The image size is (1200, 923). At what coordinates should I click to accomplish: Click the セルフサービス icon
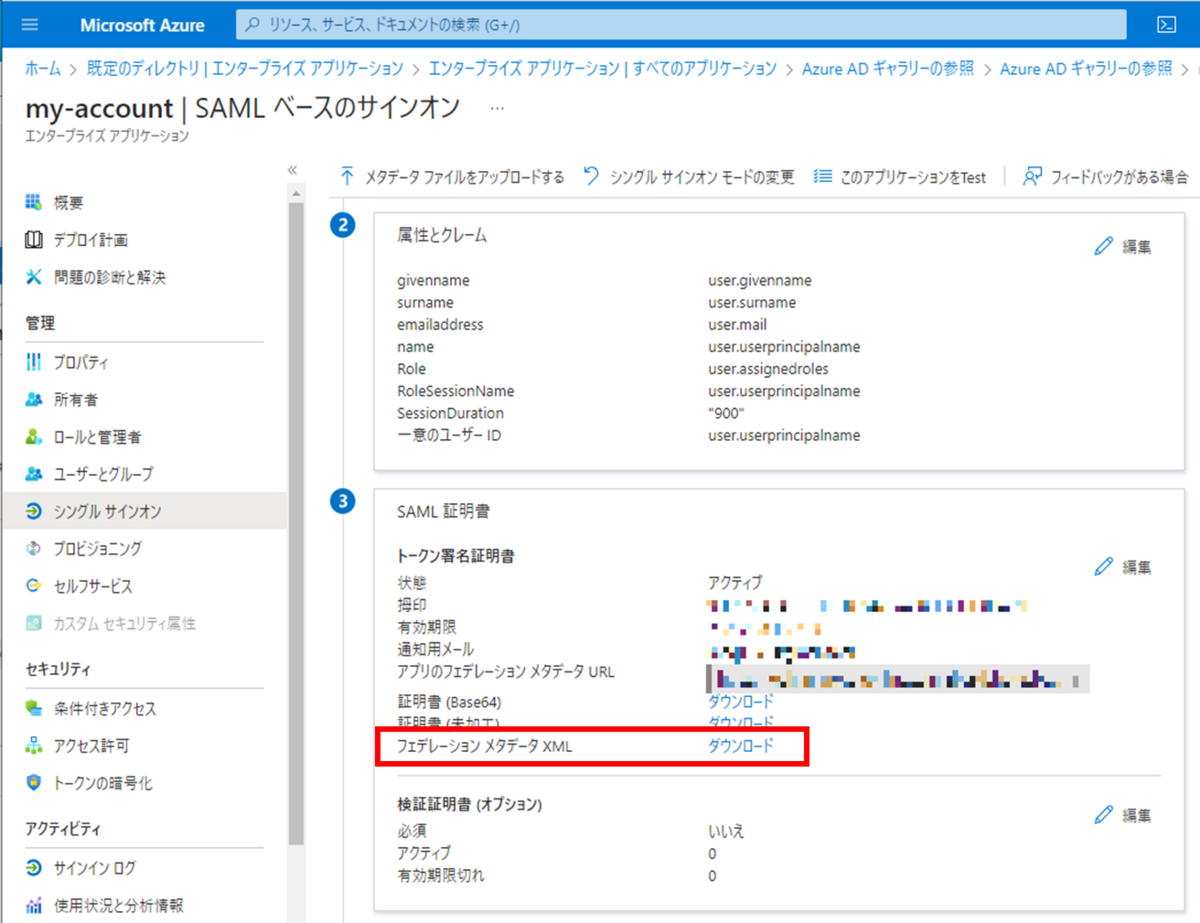[x=34, y=586]
